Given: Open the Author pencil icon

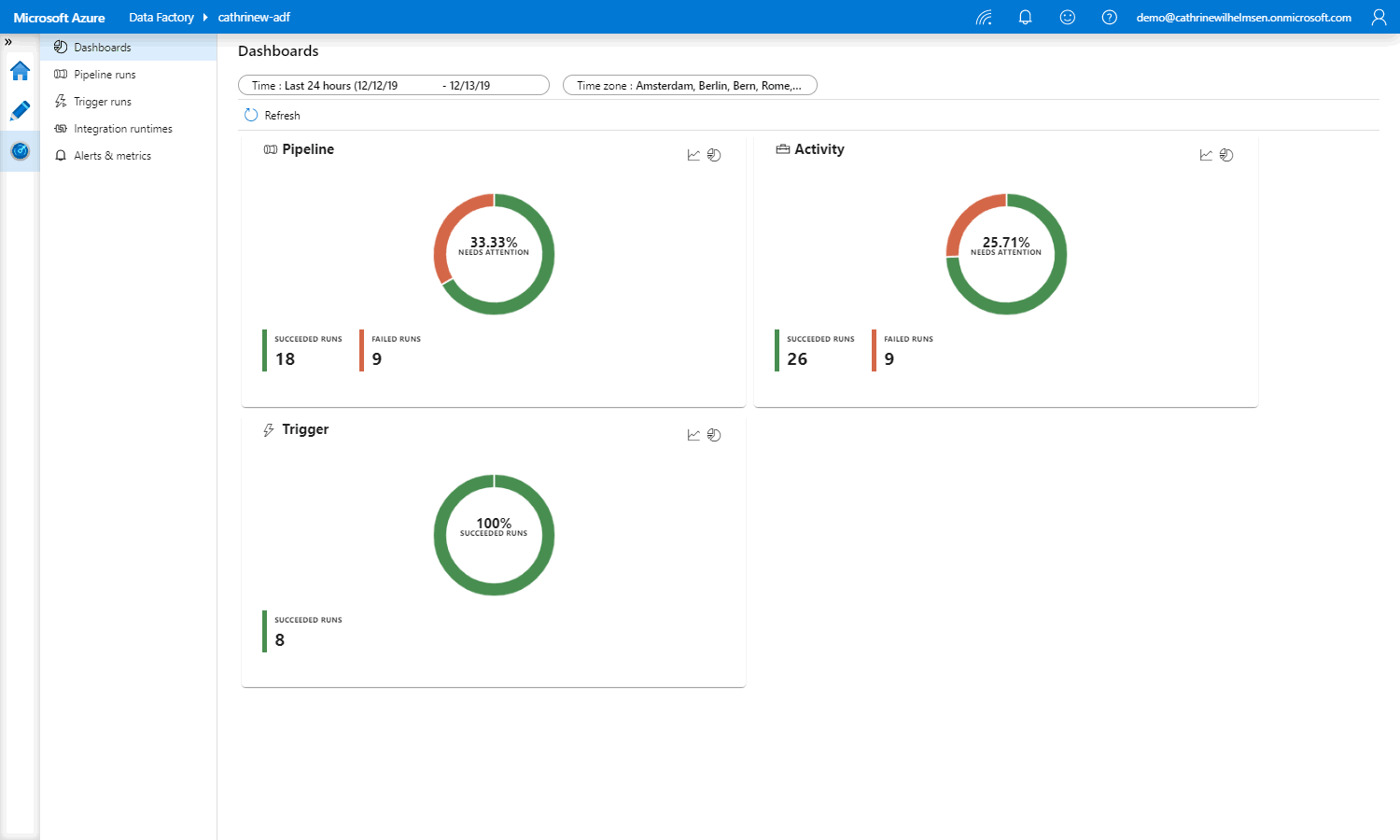Looking at the screenshot, I should tap(20, 111).
